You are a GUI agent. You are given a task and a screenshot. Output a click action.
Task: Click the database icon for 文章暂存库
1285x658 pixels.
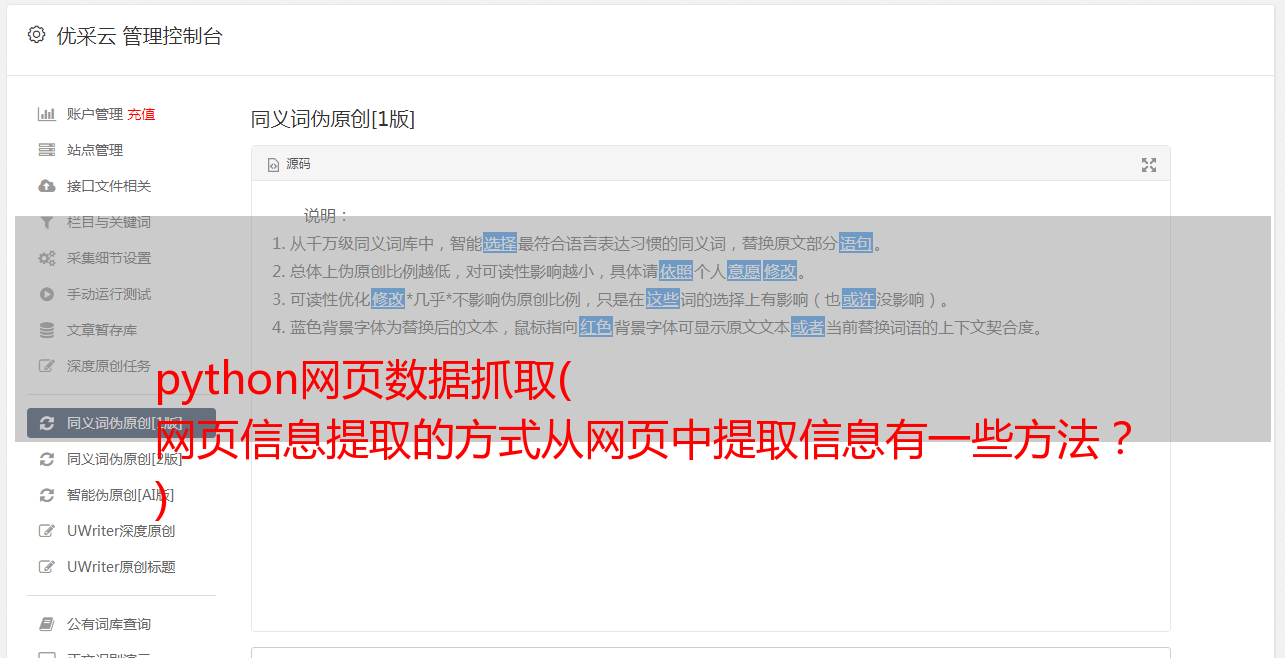coord(46,330)
